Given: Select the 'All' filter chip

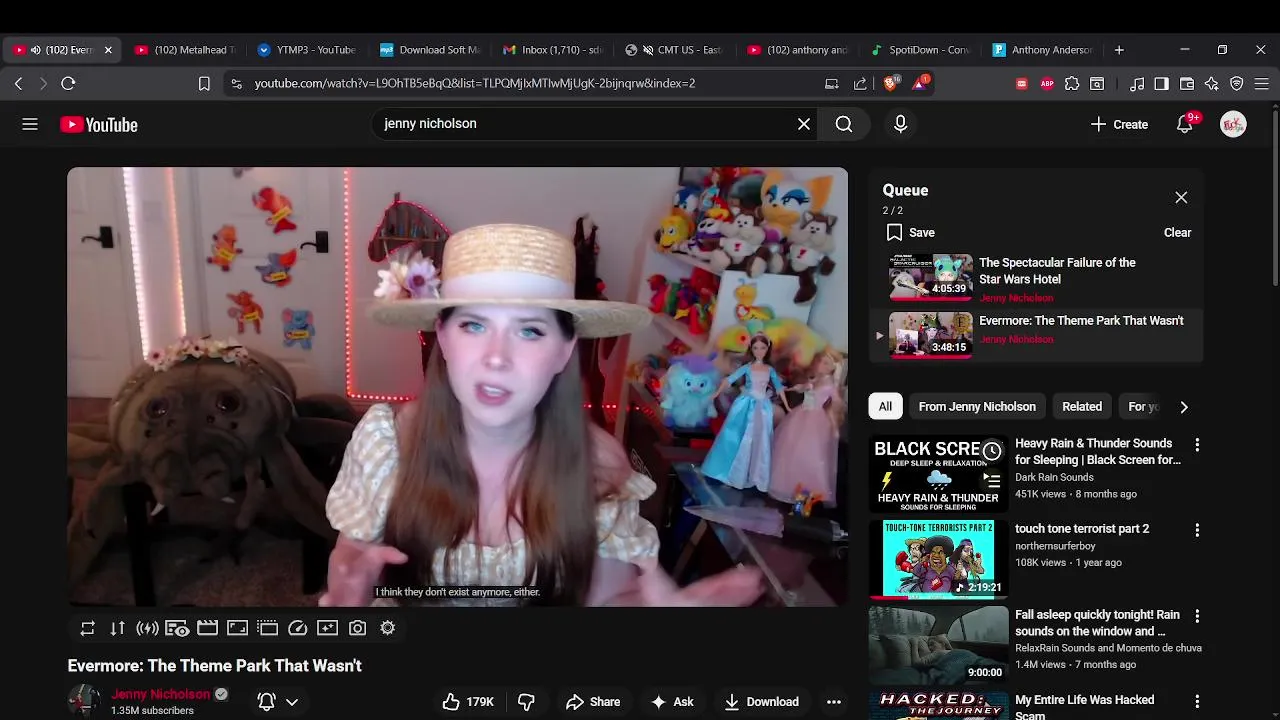Looking at the screenshot, I should (885, 406).
